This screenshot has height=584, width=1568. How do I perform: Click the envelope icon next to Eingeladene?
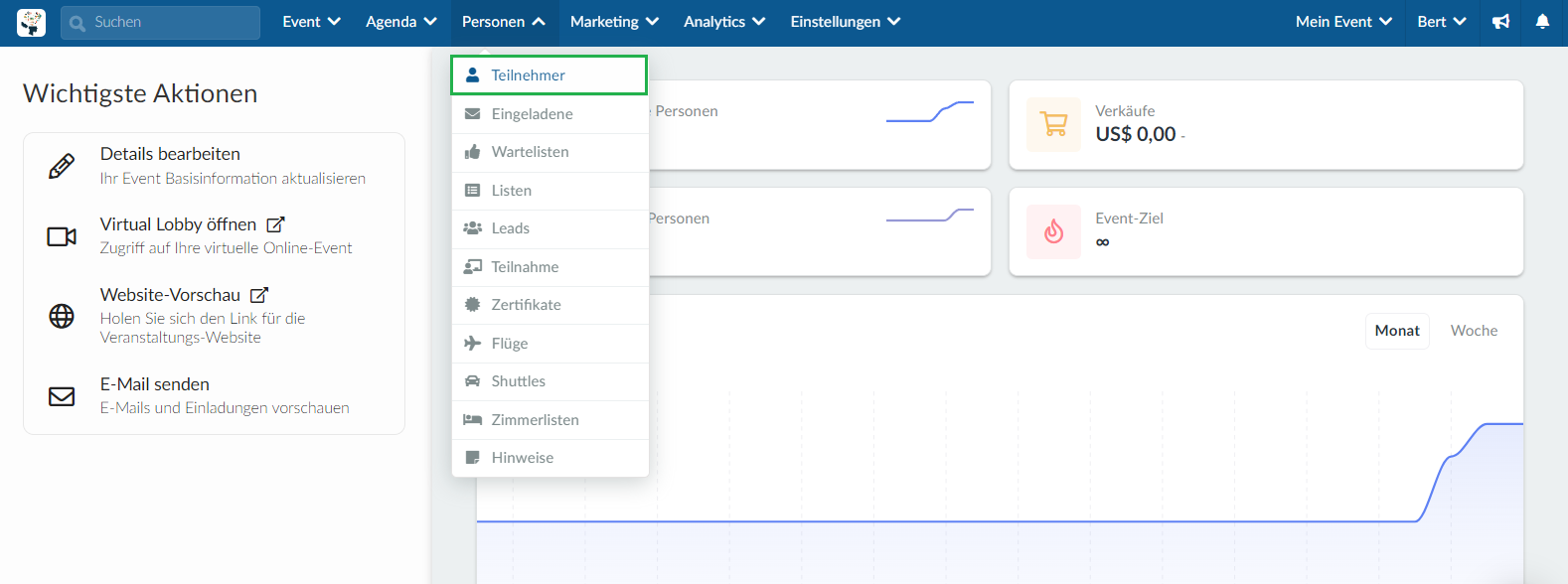(473, 113)
